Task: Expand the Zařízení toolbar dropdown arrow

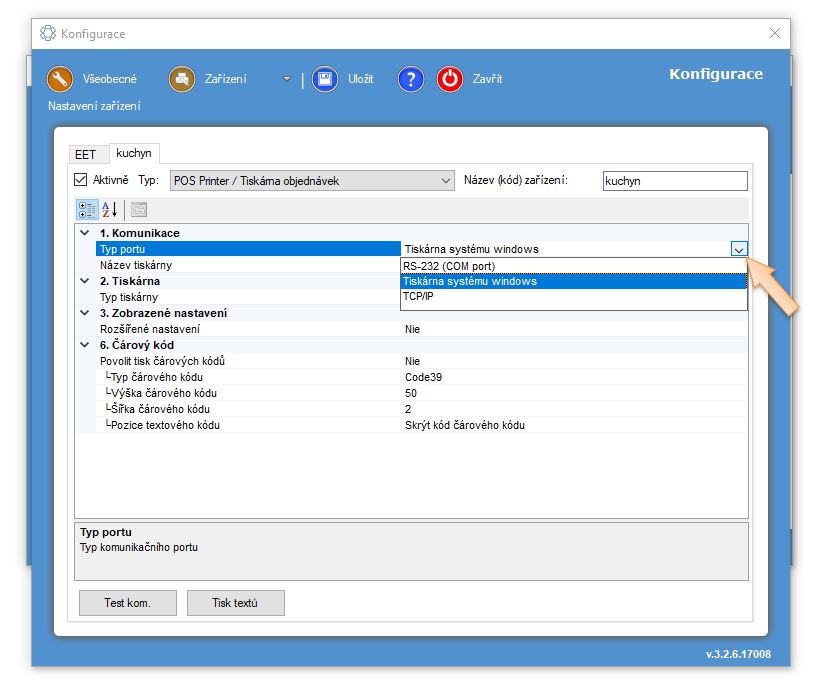Action: click(x=287, y=79)
